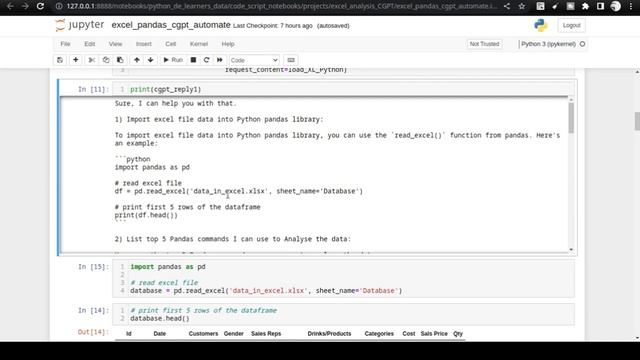Run the selected cell
The height and width of the screenshot is (360, 640).
point(173,60)
